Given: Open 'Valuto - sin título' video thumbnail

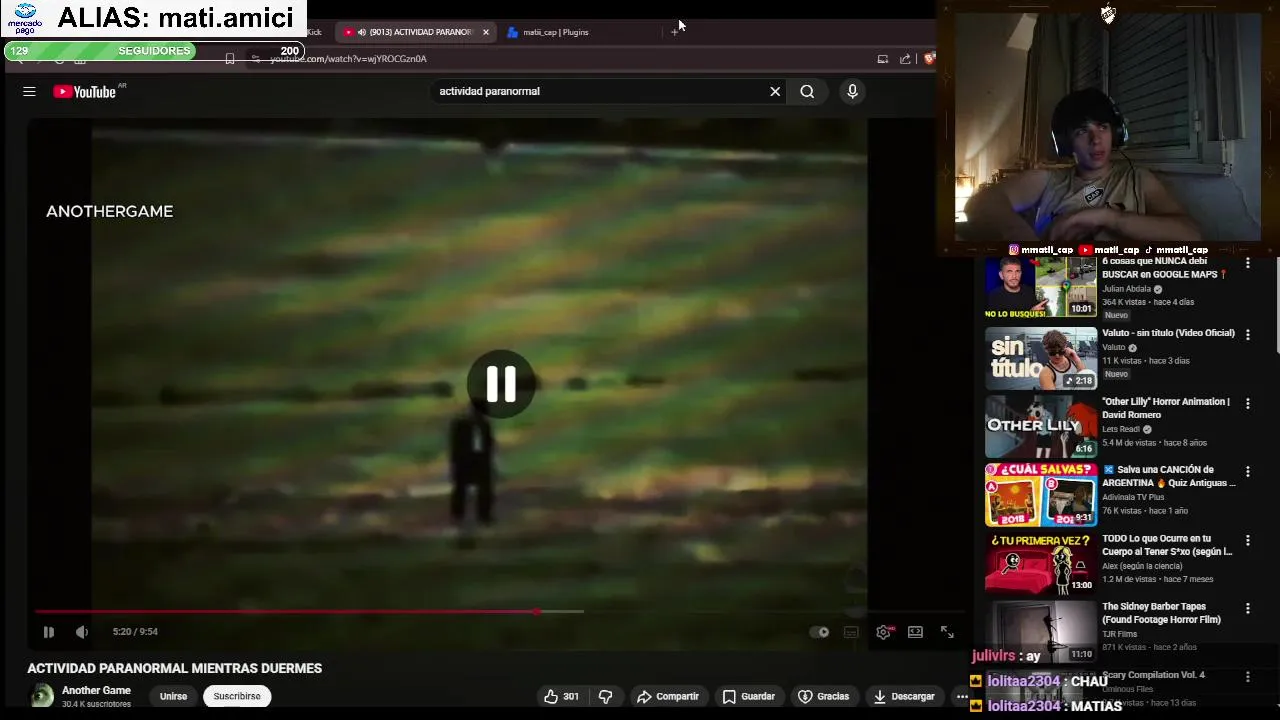Looking at the screenshot, I should coord(1040,358).
